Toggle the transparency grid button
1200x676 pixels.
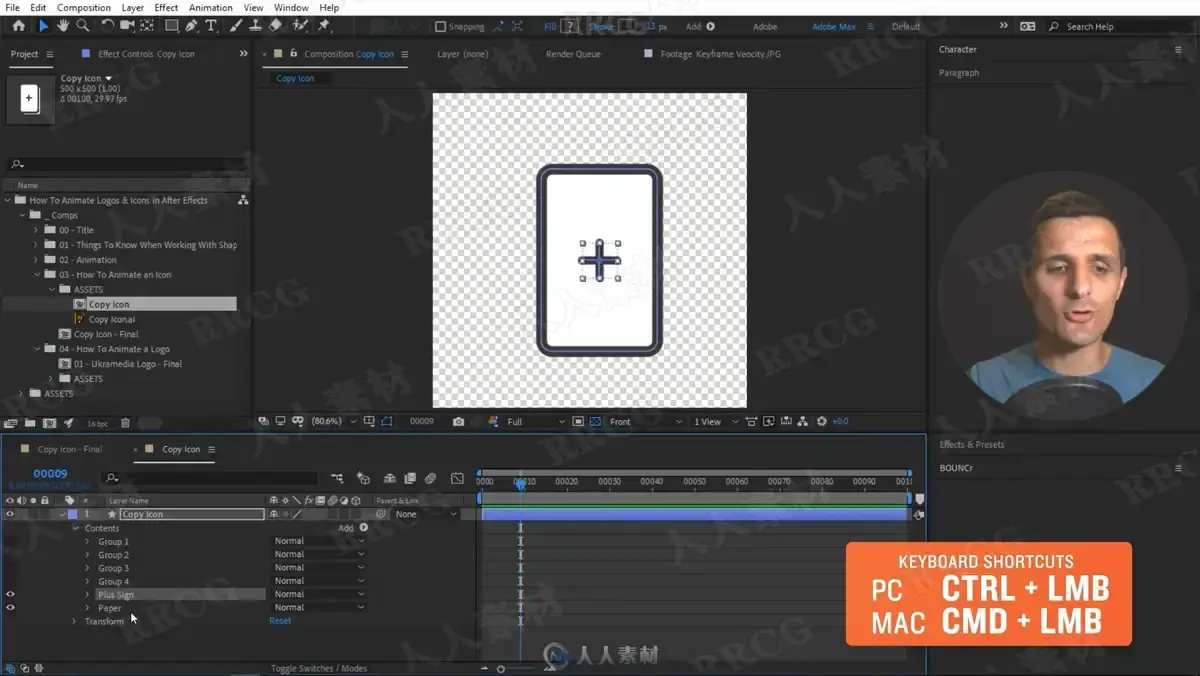click(595, 422)
